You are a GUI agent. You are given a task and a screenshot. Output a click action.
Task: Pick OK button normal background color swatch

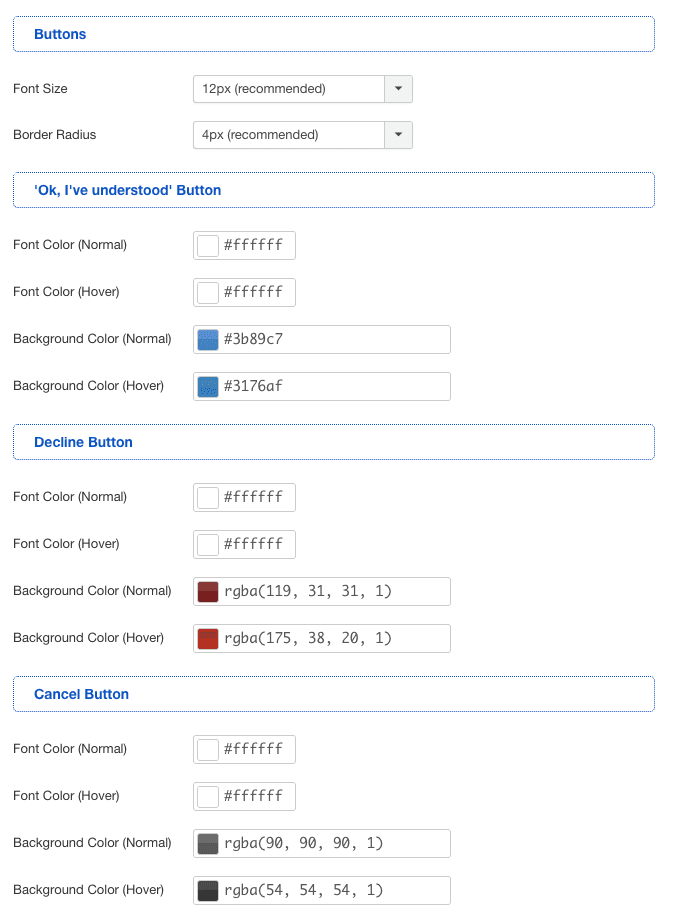tap(208, 340)
